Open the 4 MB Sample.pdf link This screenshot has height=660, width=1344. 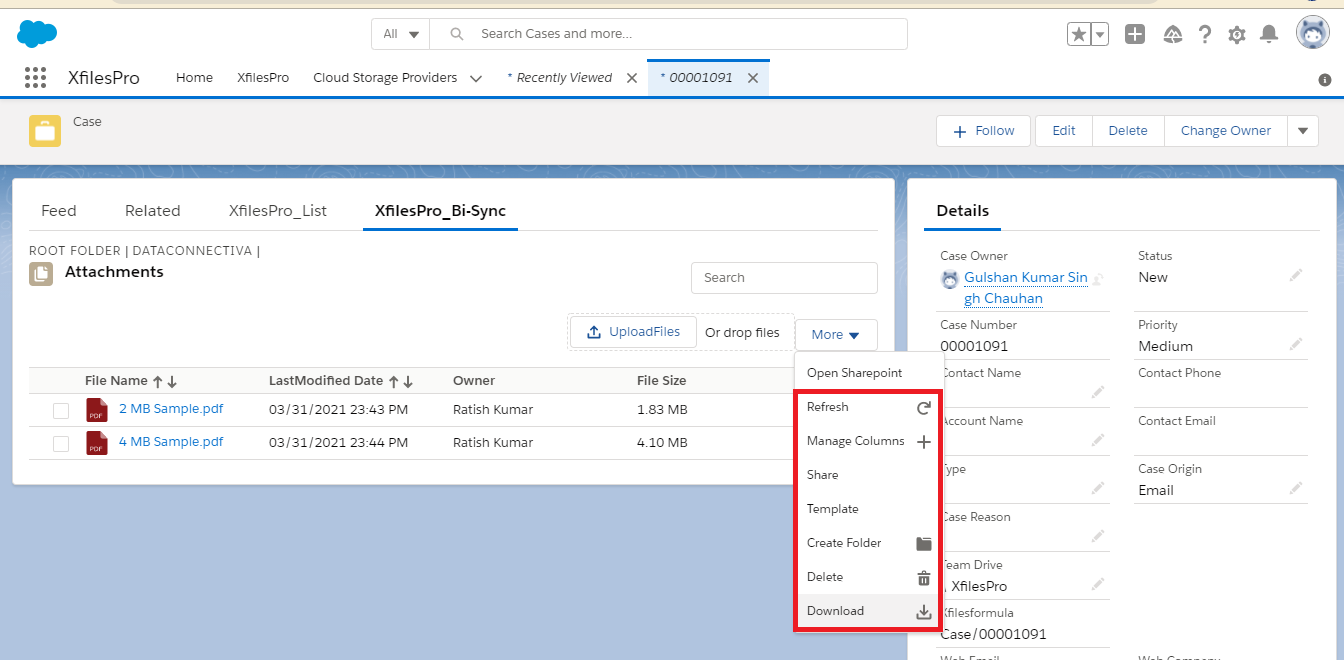[x=171, y=442]
